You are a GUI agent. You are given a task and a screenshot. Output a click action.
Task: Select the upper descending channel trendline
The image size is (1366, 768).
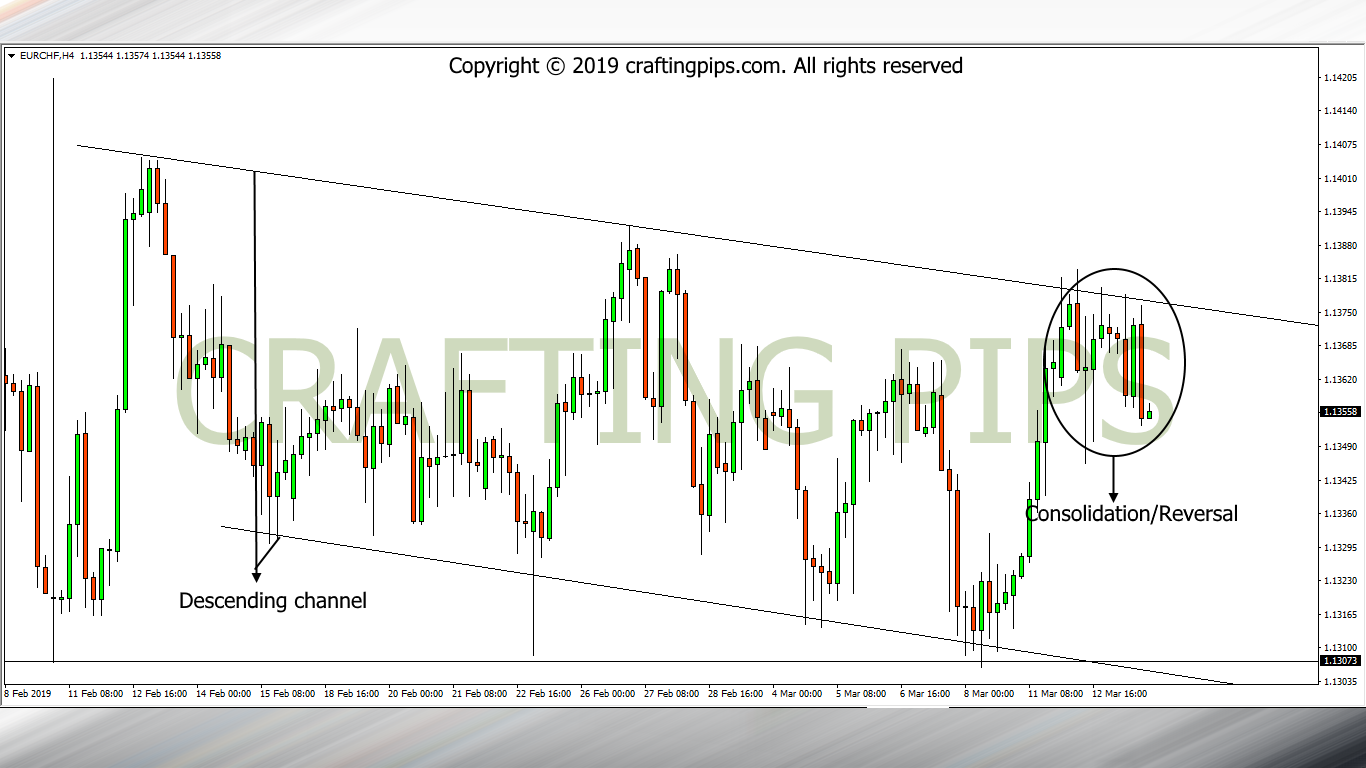point(700,236)
